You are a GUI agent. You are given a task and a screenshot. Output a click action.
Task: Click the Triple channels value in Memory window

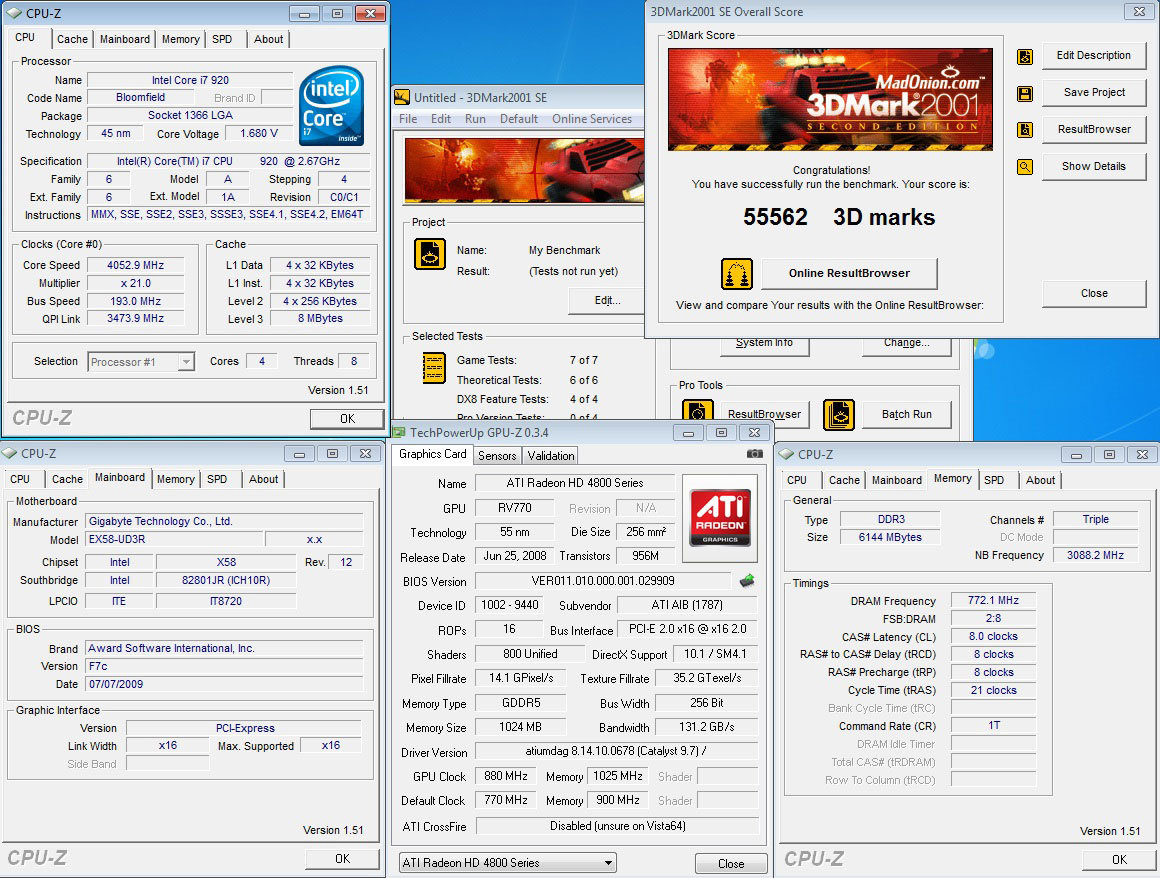tap(1095, 519)
